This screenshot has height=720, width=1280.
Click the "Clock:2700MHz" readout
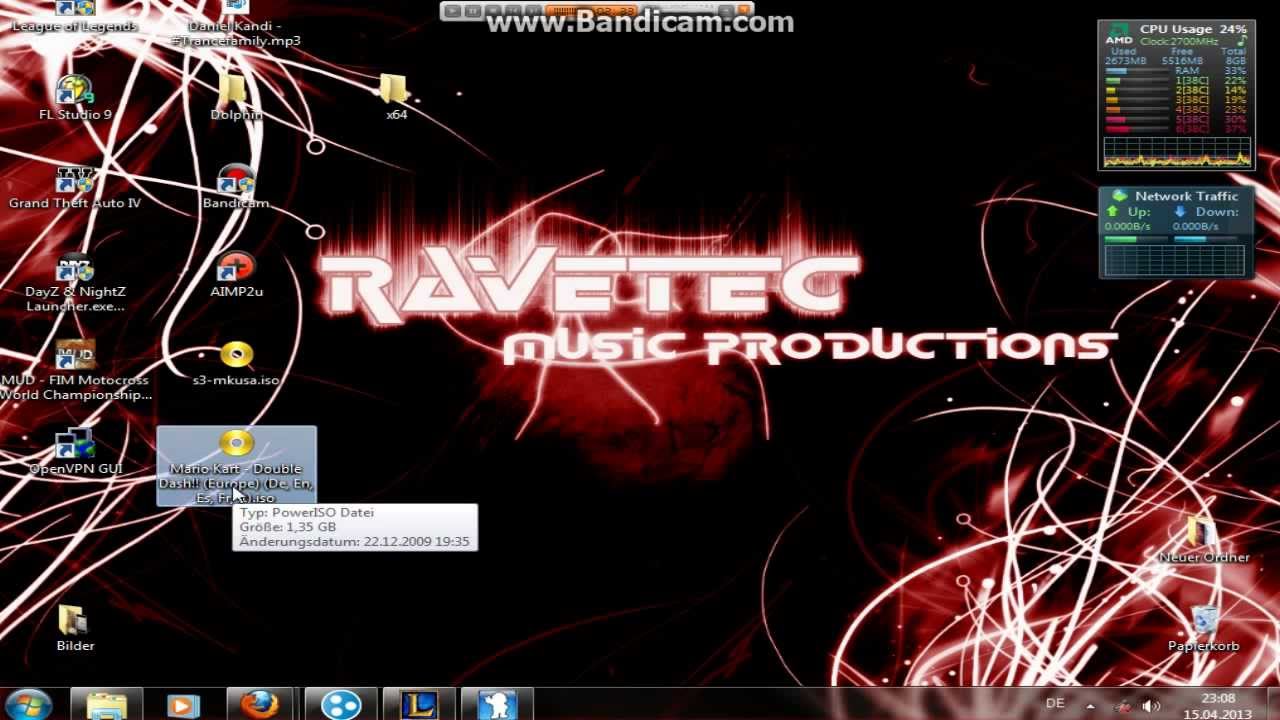coord(1180,42)
